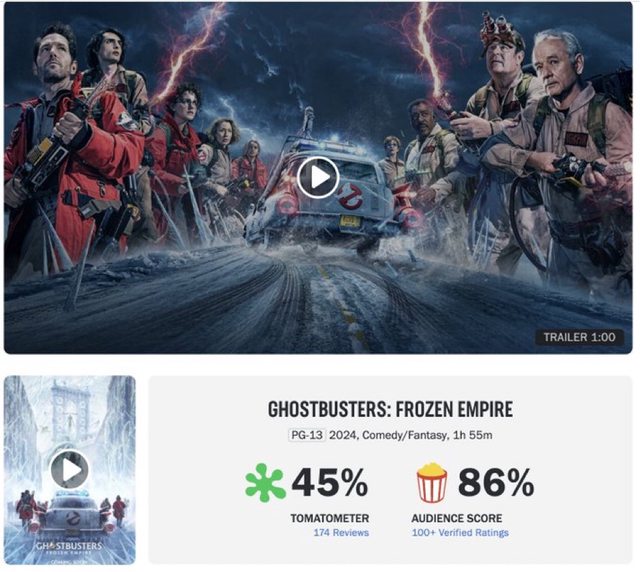
Task: Select the TOMATOMETER label
Action: (x=330, y=519)
